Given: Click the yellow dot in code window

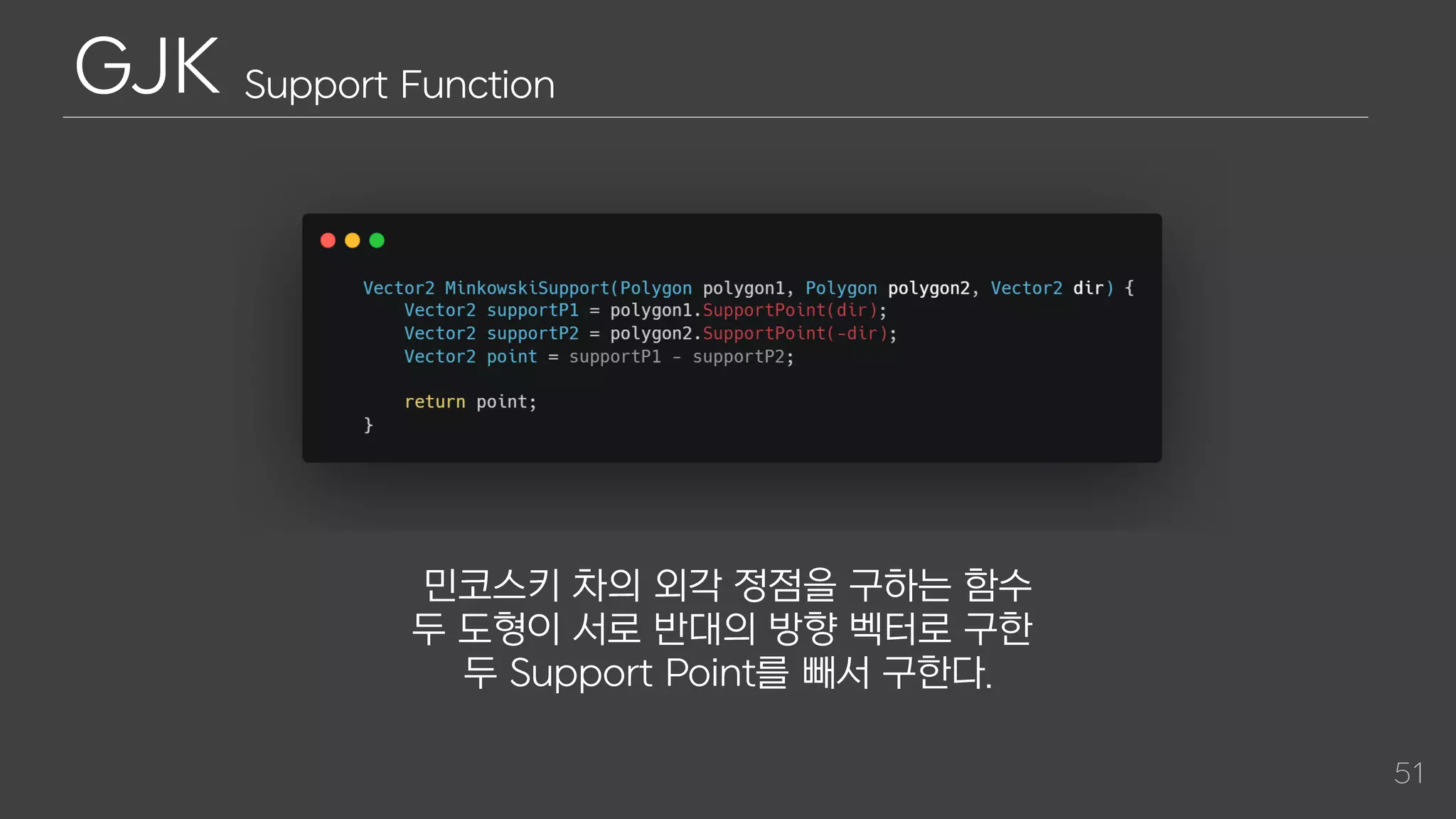Looking at the screenshot, I should [x=353, y=240].
